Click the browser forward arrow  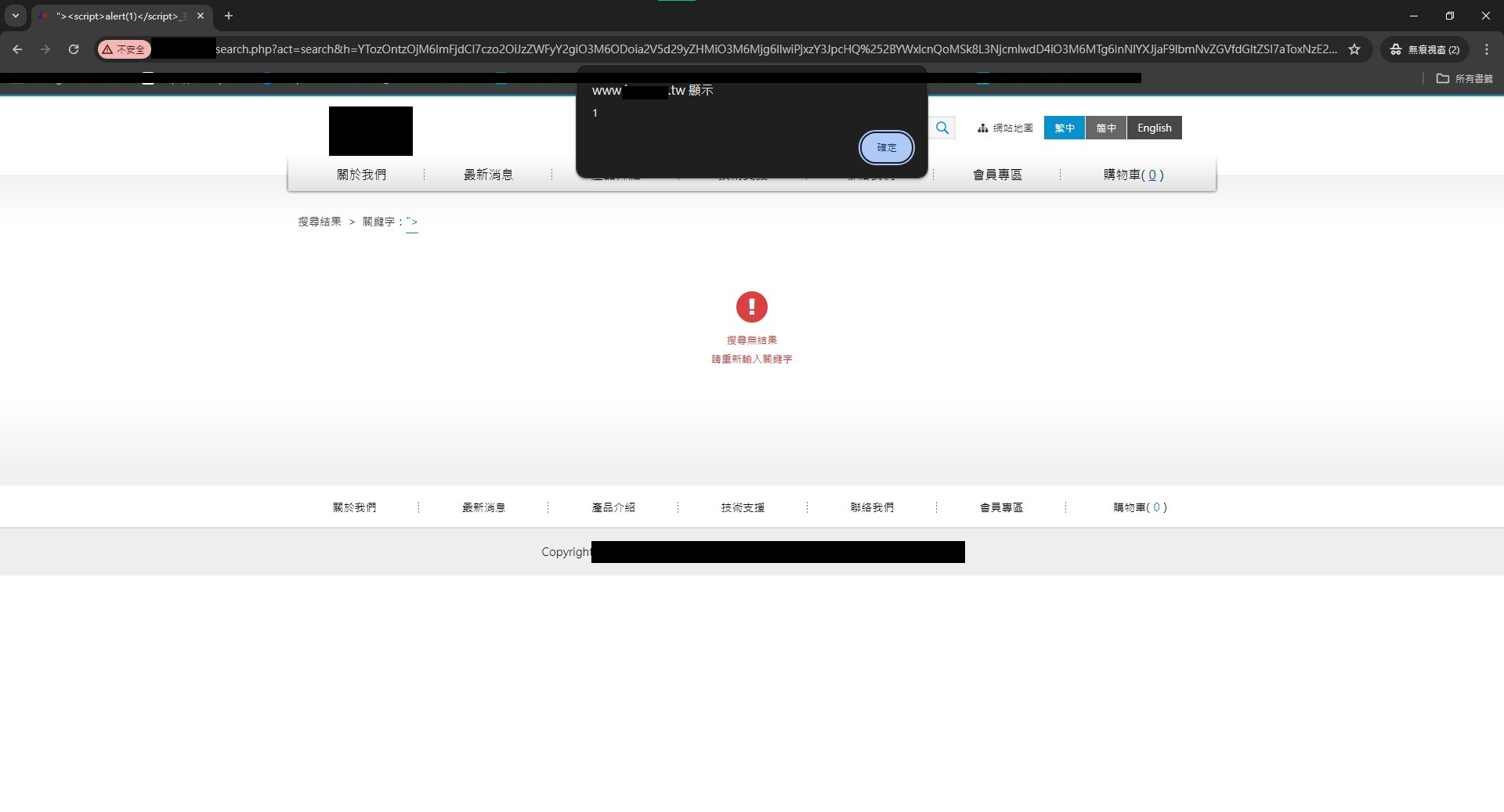tap(45, 49)
